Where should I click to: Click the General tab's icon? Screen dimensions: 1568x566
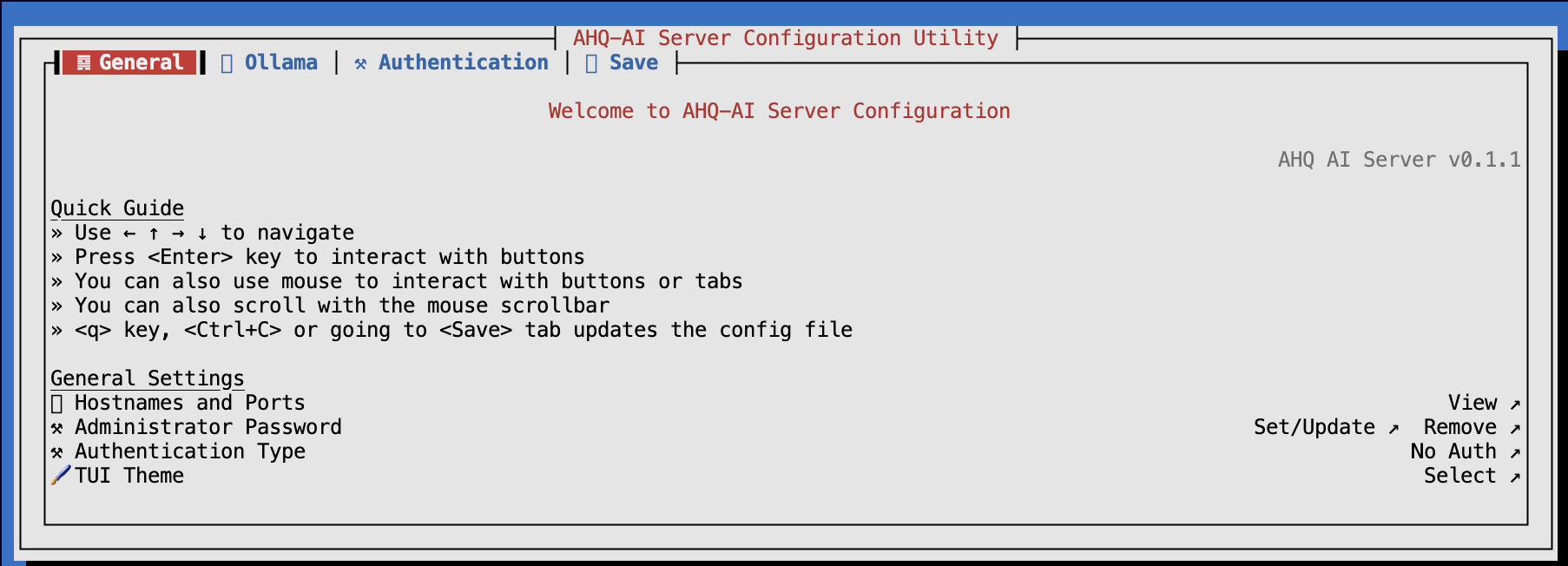pyautogui.click(x=83, y=63)
